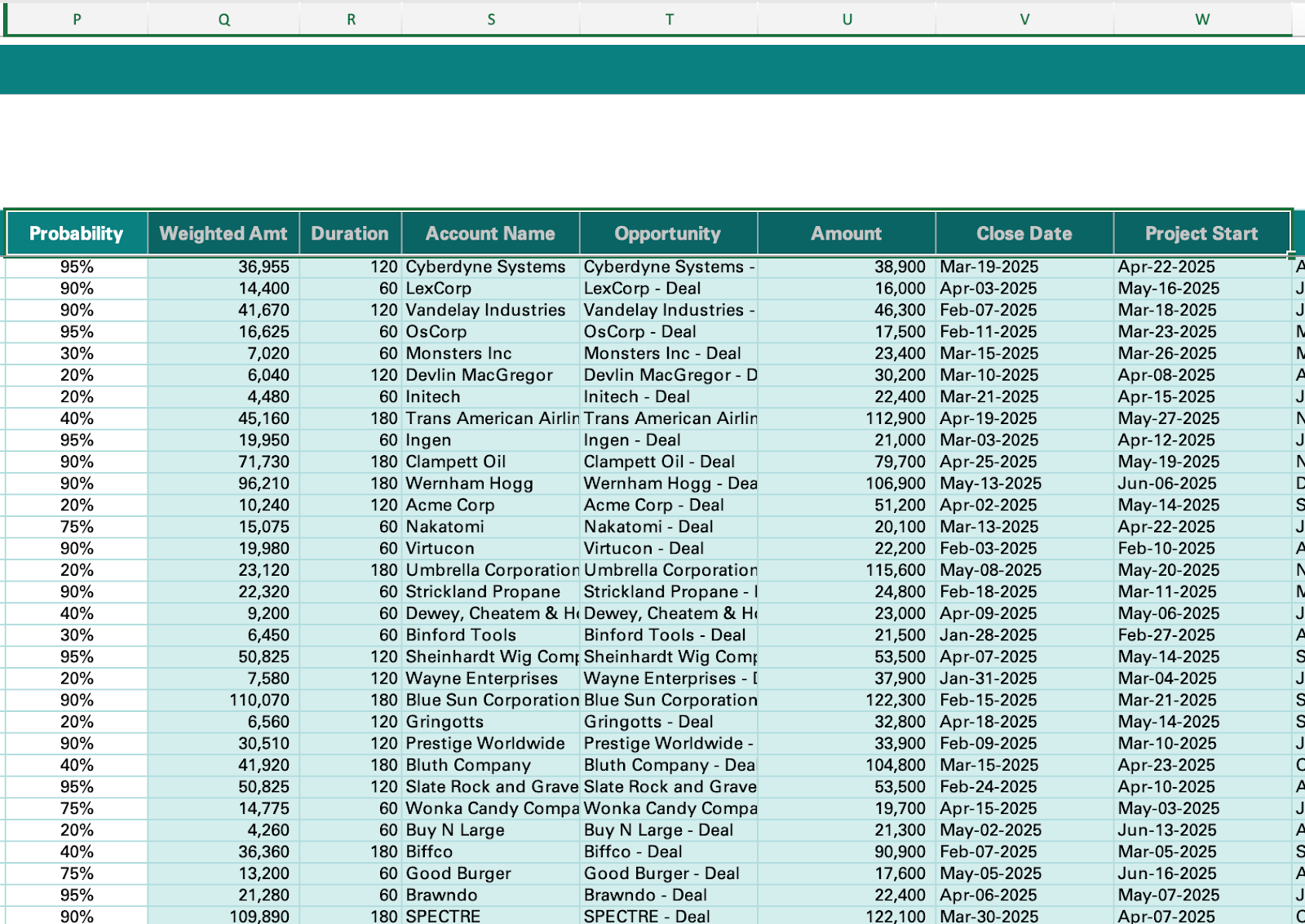Screen dimensions: 1305x924
Task: Click the Account Name table header
Action: tap(491, 233)
